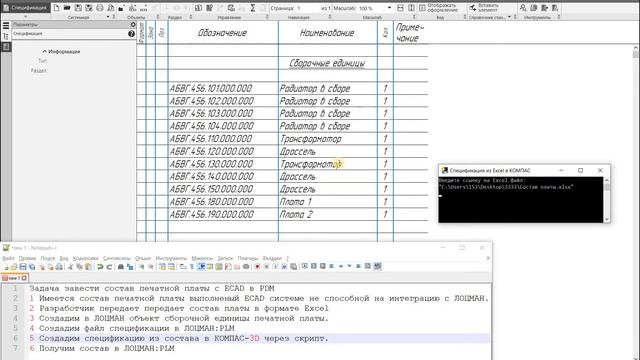Click line 7 text Получим состав в ЛОЦМАН:PLM
Image resolution: width=640 pixels, height=360 pixels.
pyautogui.click(x=102, y=349)
